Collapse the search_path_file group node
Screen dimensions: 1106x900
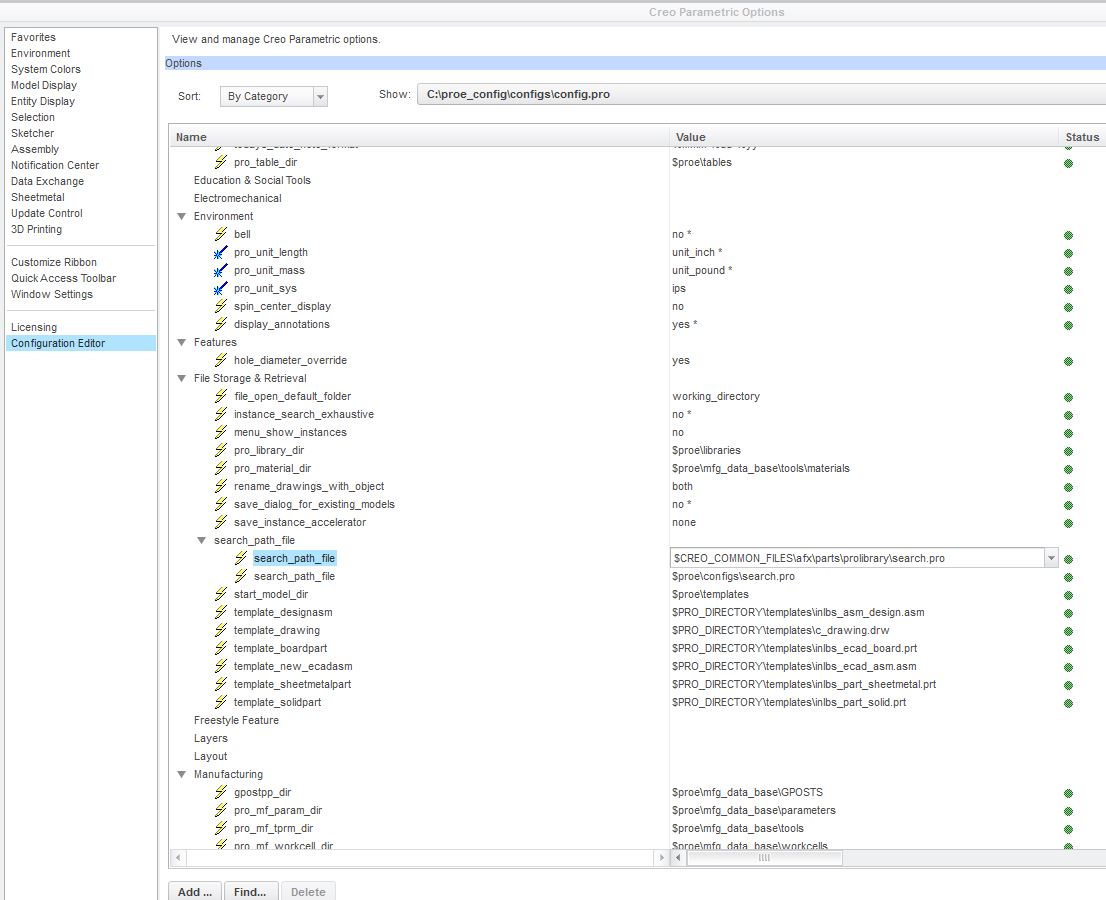tap(201, 540)
